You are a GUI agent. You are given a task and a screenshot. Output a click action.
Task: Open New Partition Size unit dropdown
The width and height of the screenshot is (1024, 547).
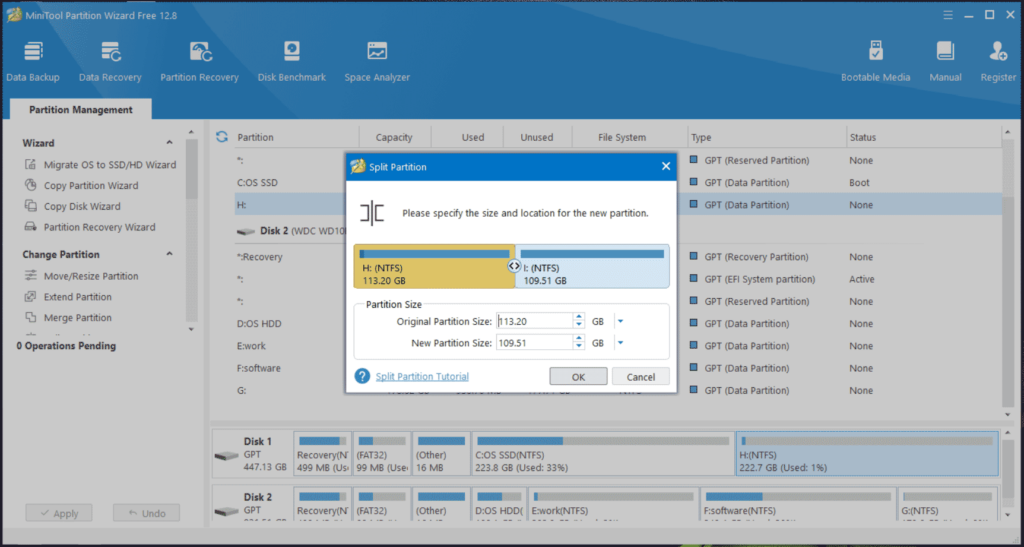[620, 343]
